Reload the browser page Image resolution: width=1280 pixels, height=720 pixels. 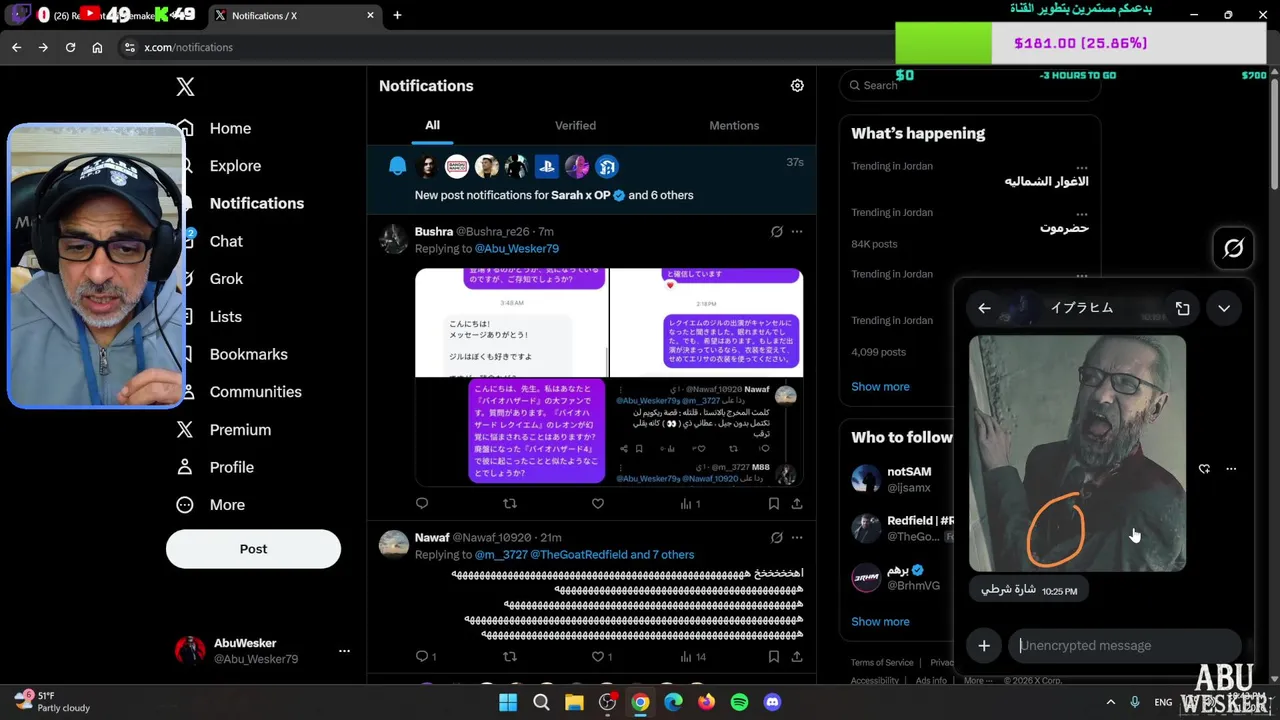click(70, 47)
